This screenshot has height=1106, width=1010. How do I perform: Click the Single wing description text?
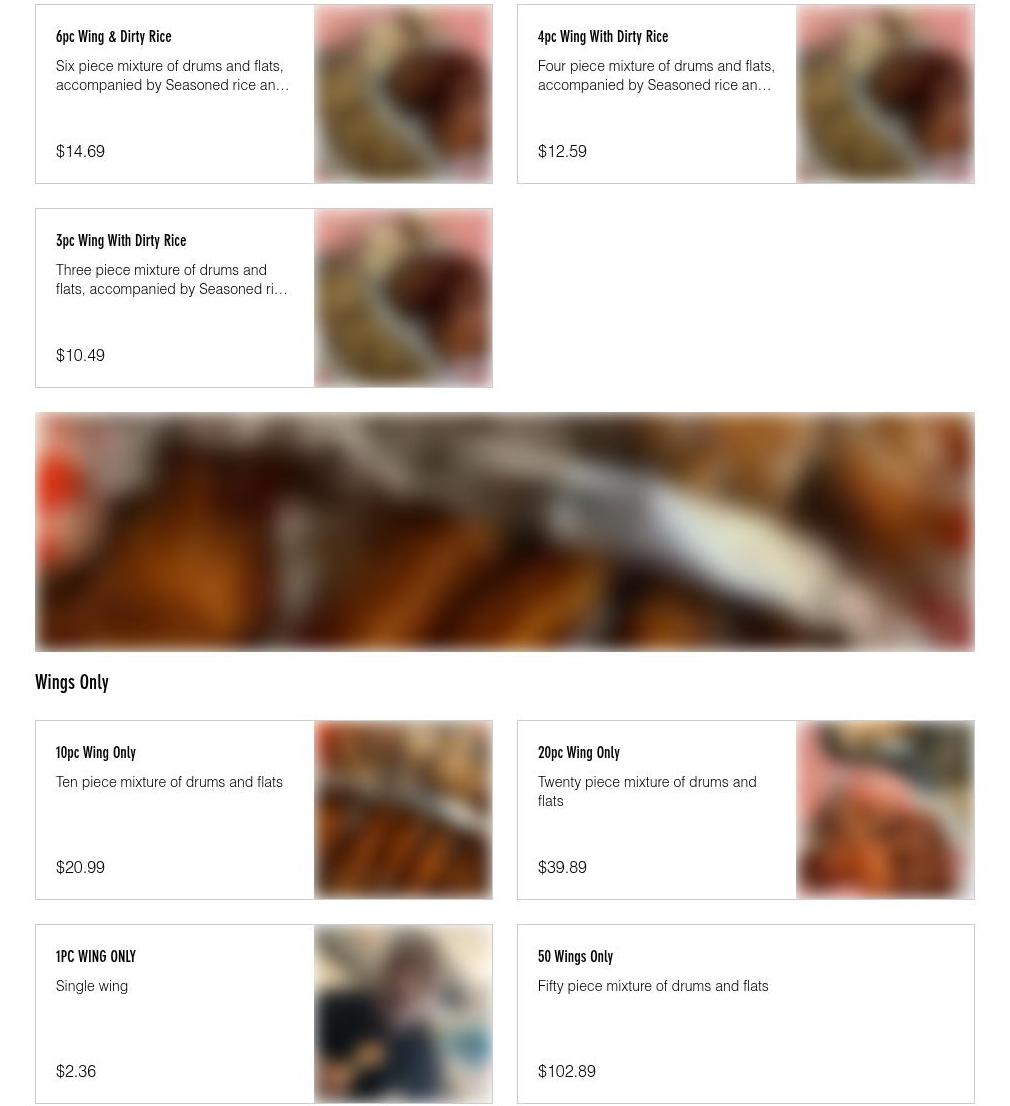92,986
